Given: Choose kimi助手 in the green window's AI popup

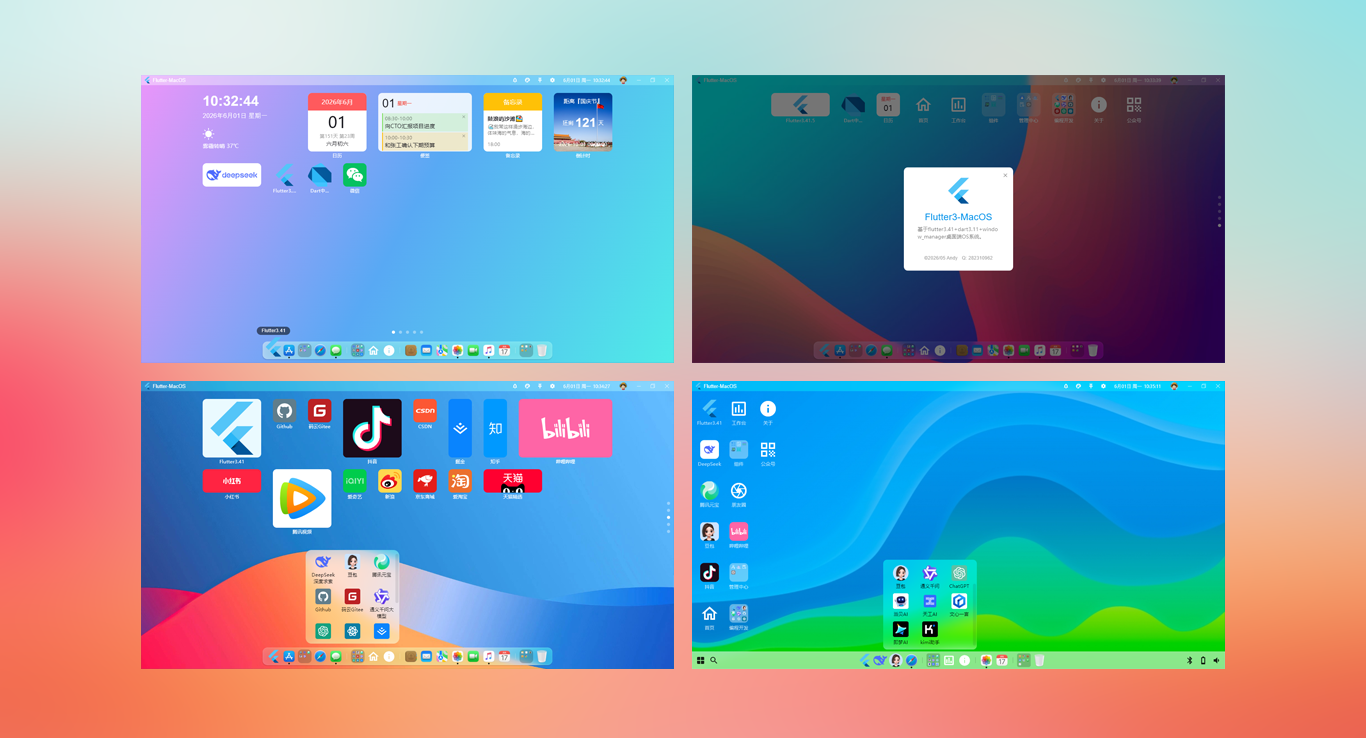Looking at the screenshot, I should coord(930,629).
